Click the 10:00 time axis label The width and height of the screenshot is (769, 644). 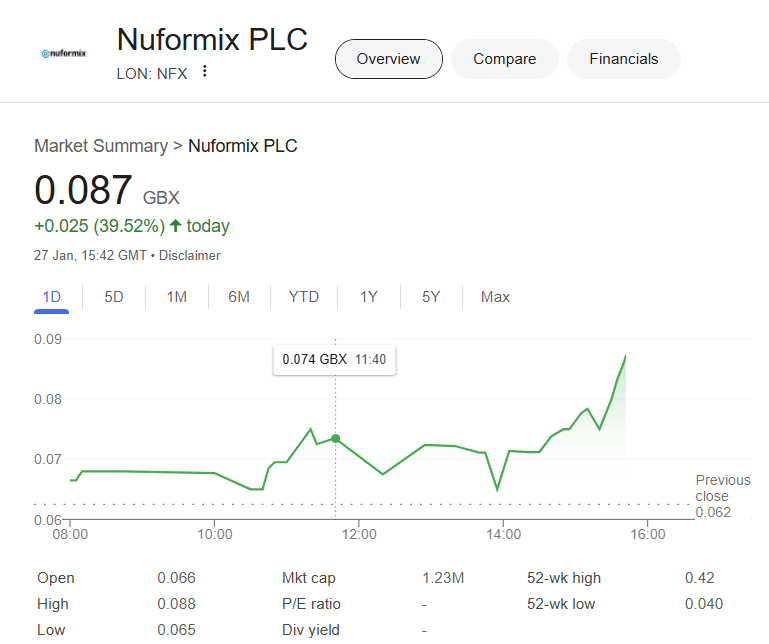coord(215,534)
